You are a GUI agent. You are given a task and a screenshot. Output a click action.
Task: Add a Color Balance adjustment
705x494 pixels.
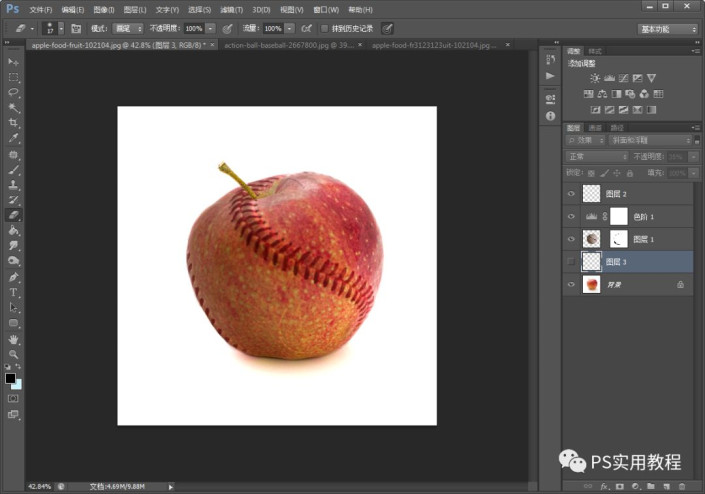click(602, 94)
